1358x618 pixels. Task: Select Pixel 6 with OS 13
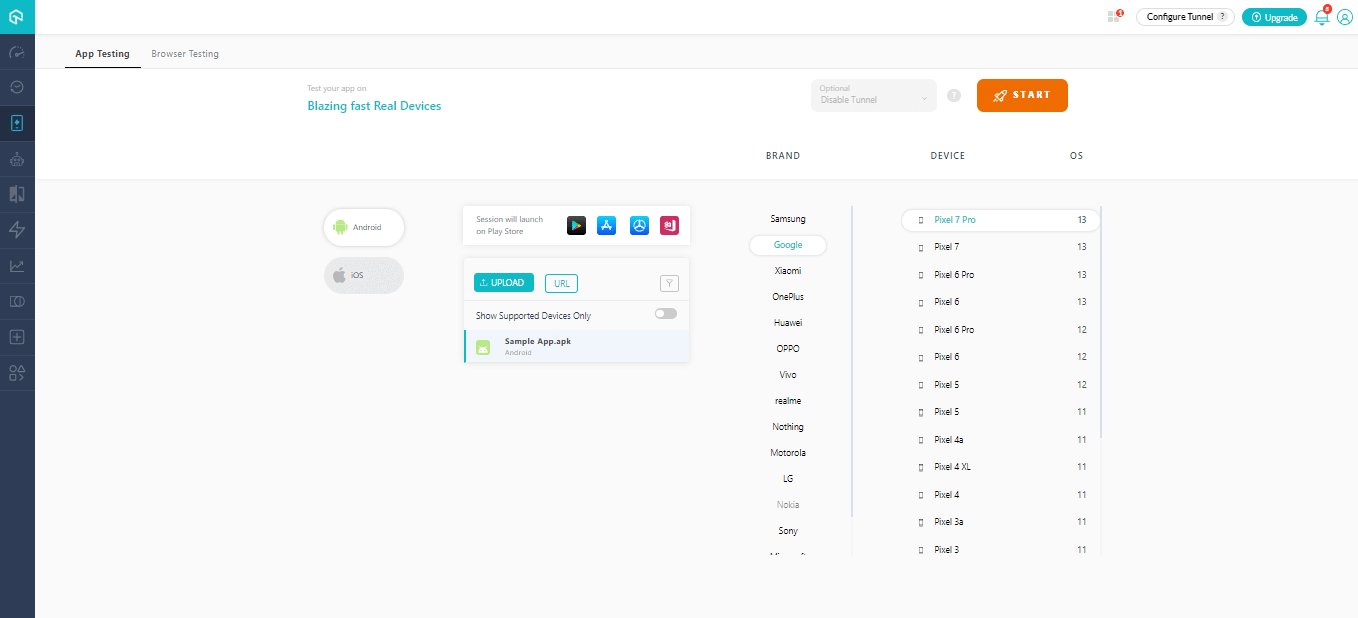click(x=1000, y=302)
